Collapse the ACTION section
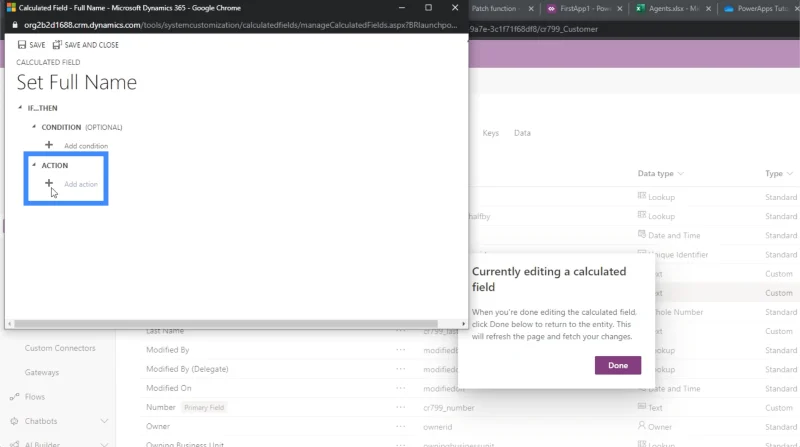800x447 pixels. (x=34, y=165)
